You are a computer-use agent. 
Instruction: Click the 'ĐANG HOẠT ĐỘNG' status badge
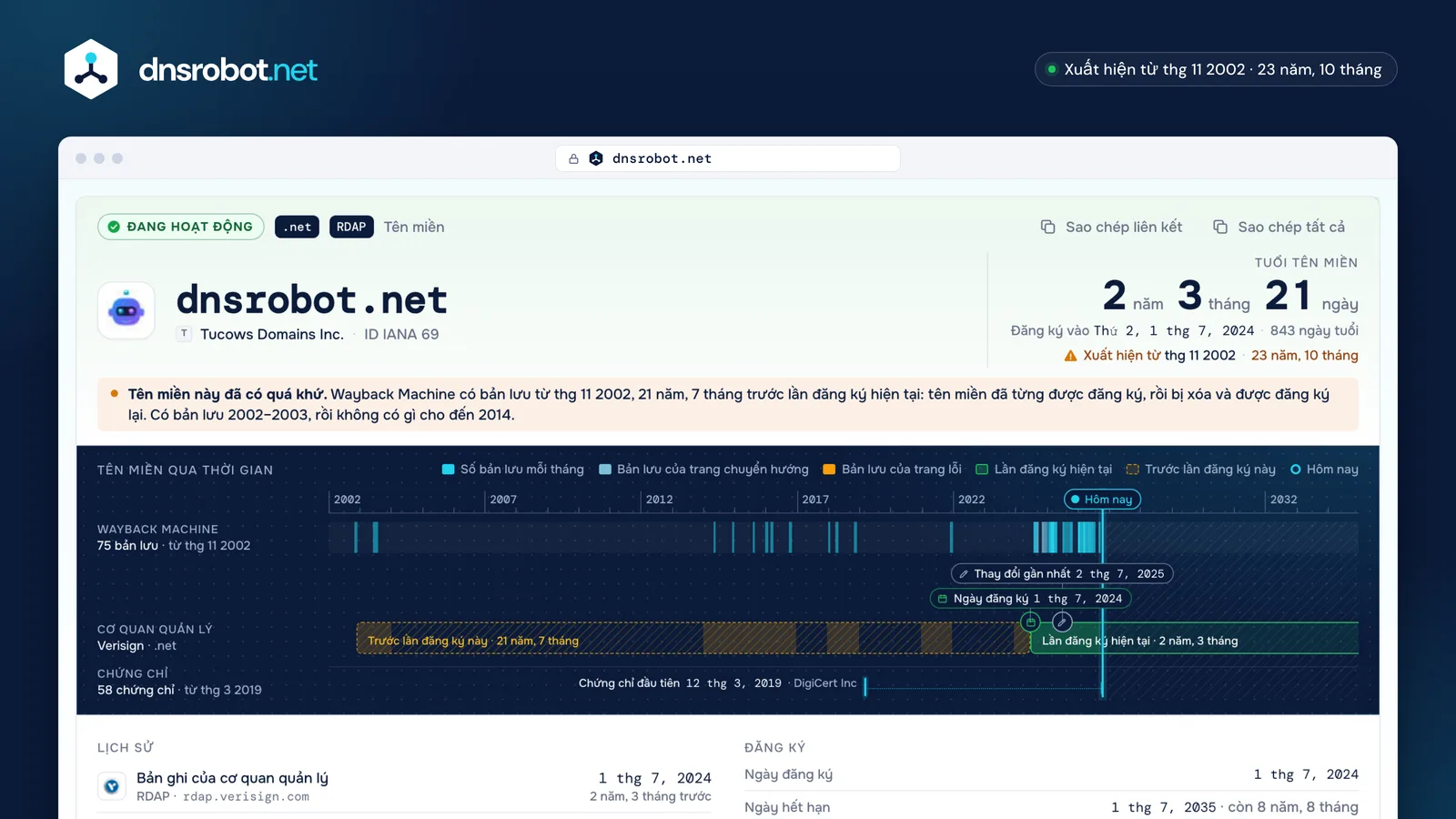point(181,227)
